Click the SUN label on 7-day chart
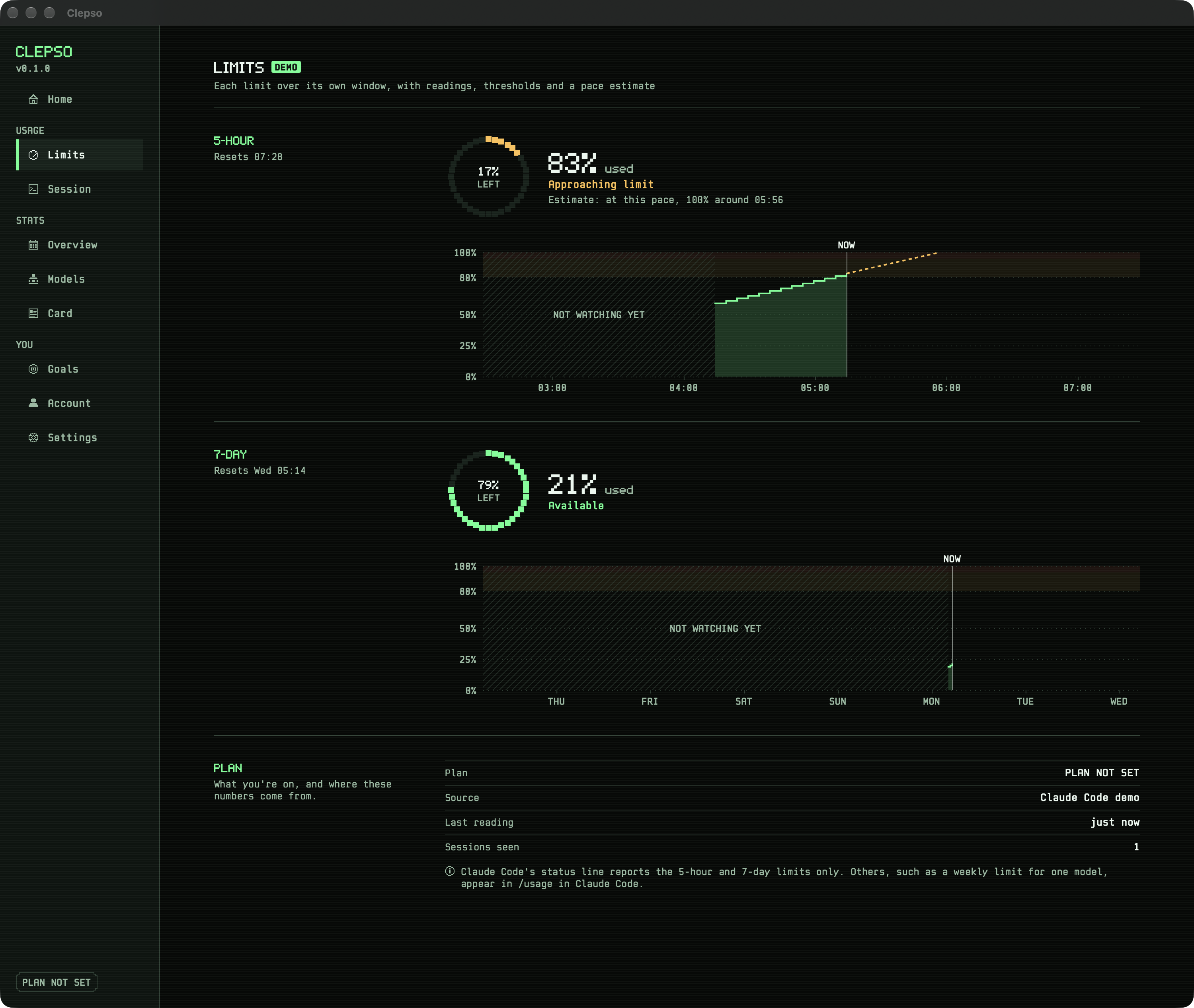Viewport: 1194px width, 1008px height. pos(837,702)
